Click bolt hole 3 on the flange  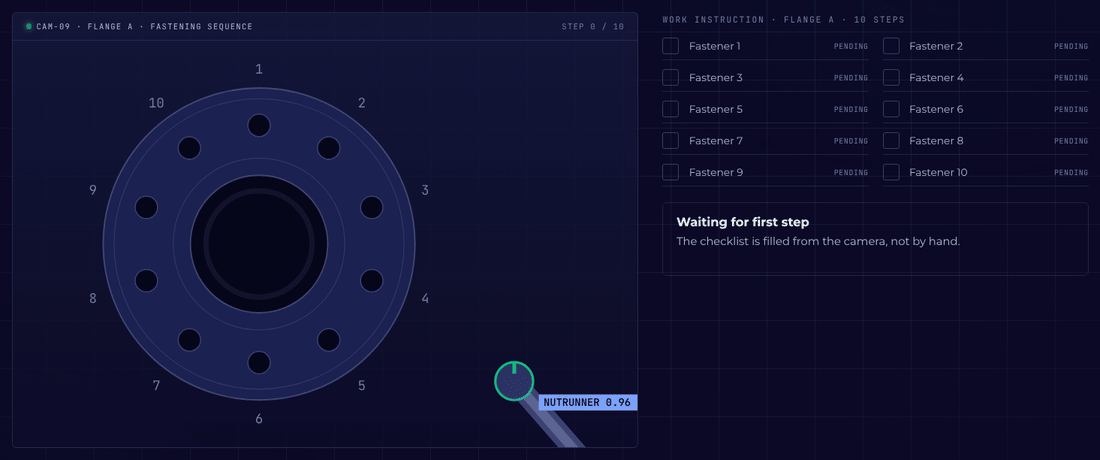click(371, 208)
